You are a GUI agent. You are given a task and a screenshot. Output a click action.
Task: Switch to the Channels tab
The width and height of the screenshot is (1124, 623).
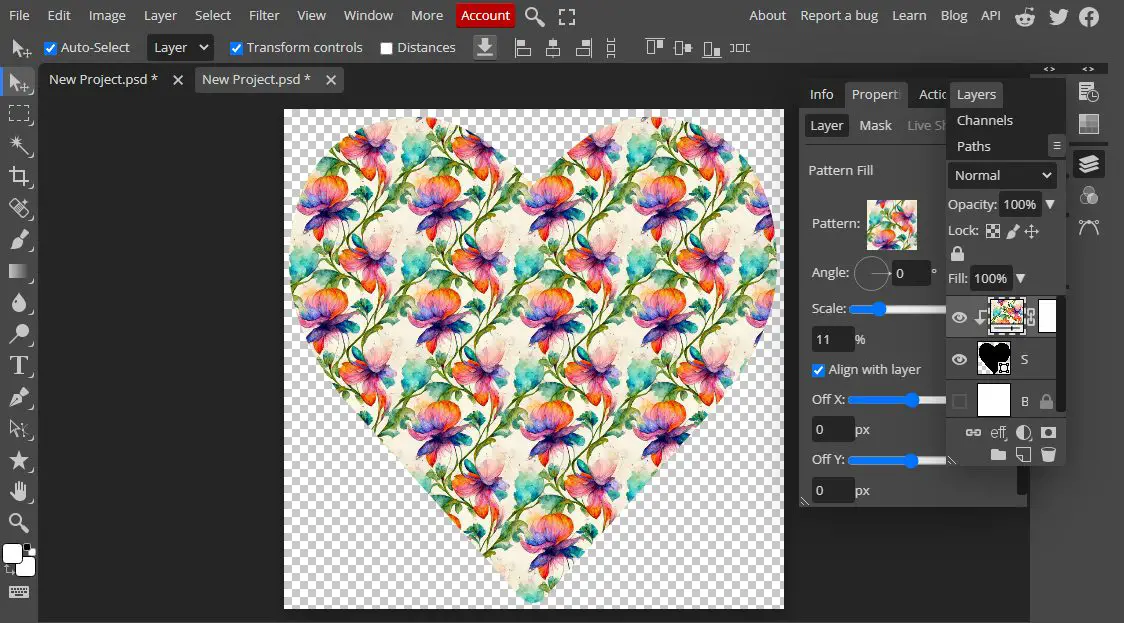click(x=984, y=120)
